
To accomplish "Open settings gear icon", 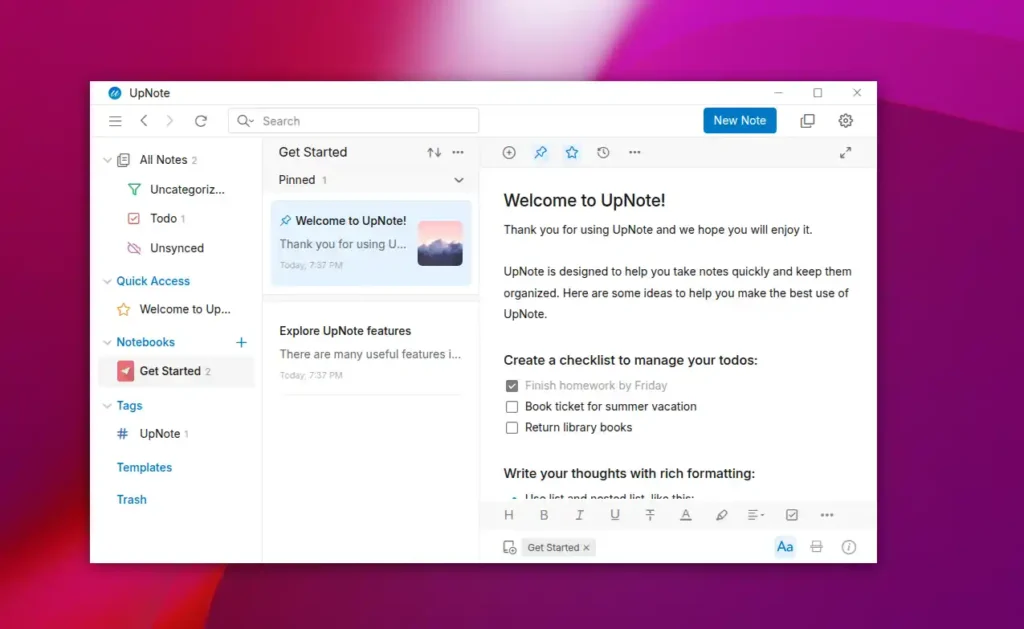I will pyautogui.click(x=845, y=121).
